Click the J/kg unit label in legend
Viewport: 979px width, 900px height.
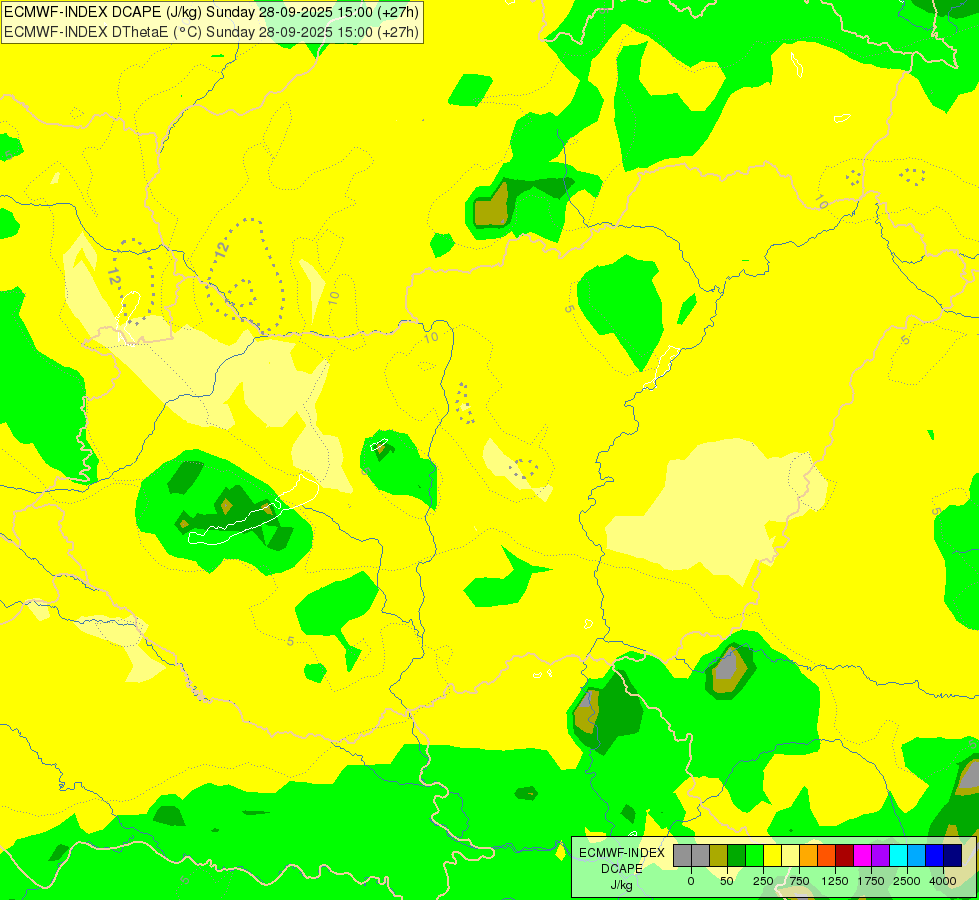tap(622, 885)
